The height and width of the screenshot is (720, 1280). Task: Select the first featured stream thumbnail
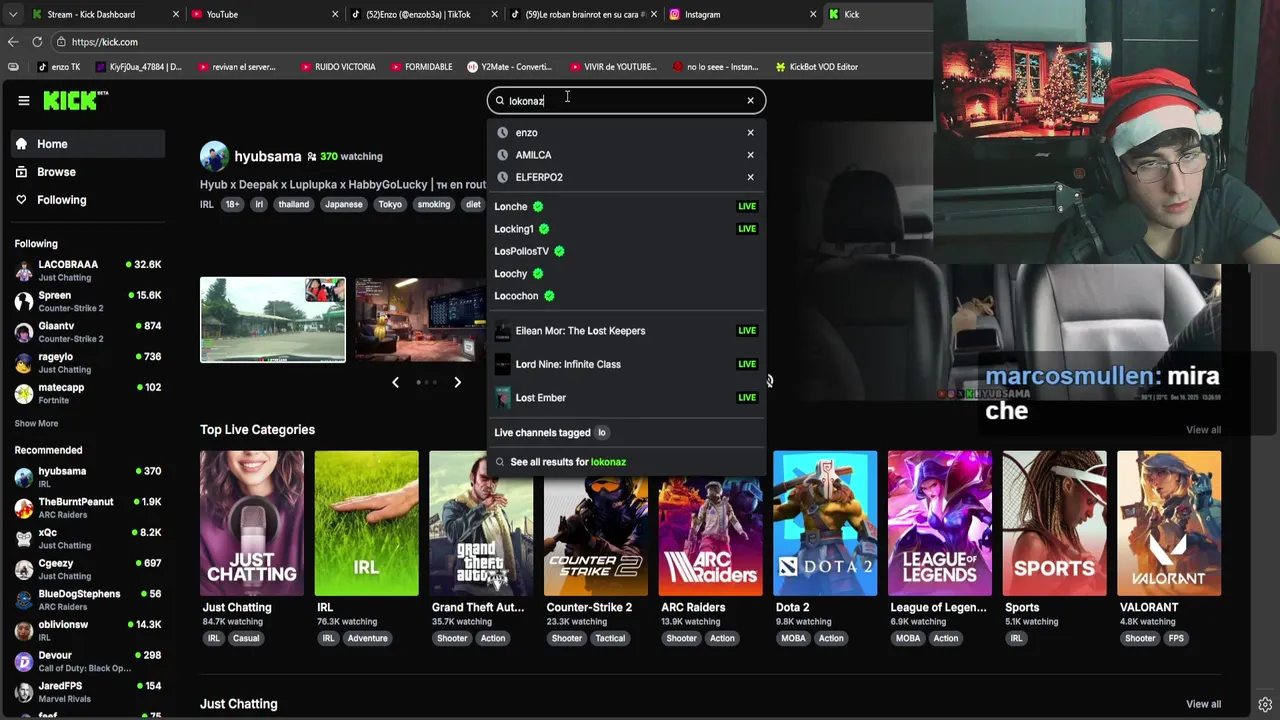(x=273, y=320)
